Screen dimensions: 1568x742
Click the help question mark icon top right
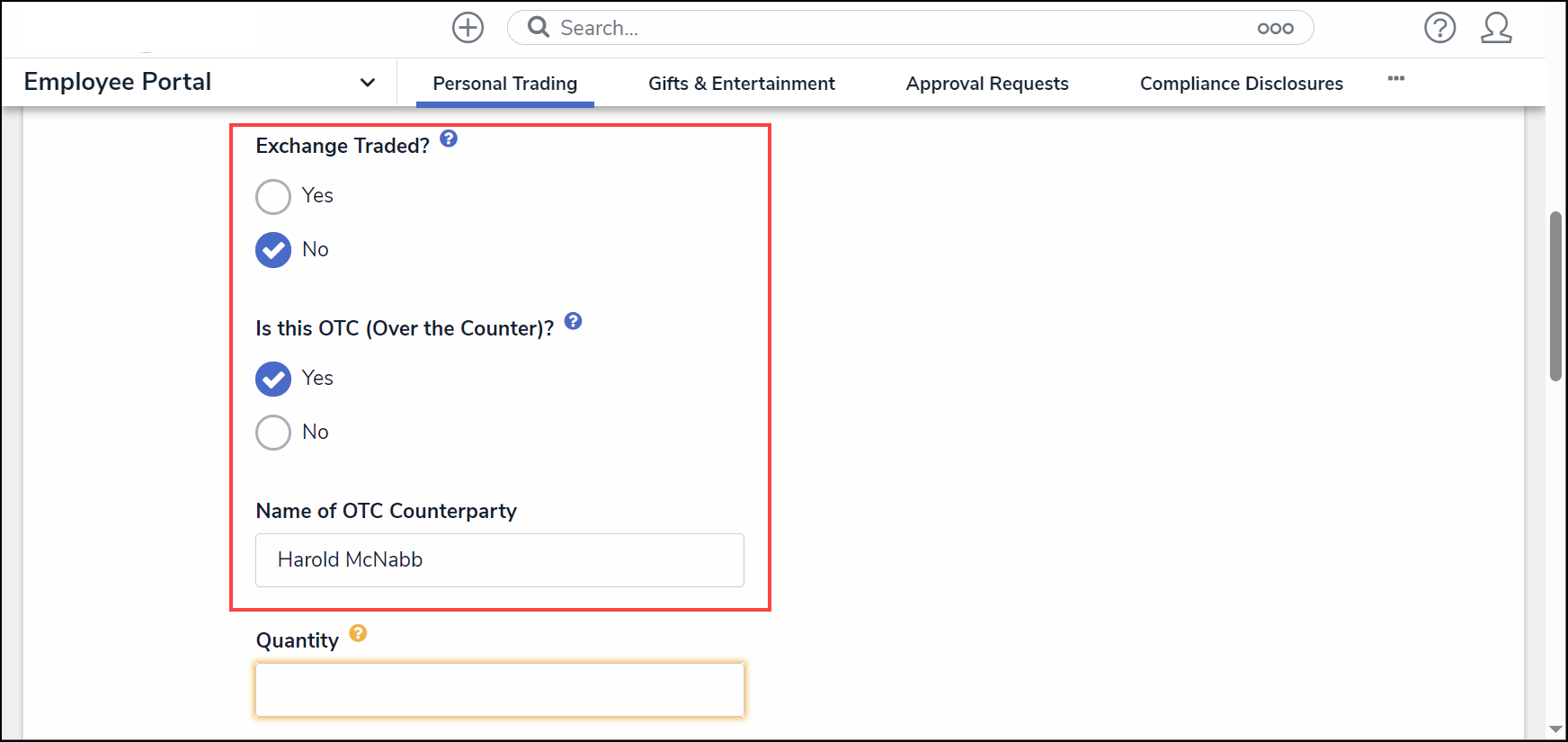coord(1439,28)
